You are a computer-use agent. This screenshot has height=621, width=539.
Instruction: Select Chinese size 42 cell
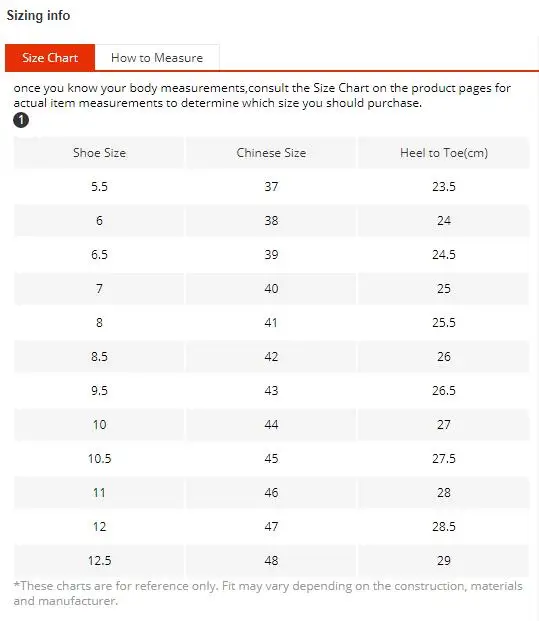[271, 357]
